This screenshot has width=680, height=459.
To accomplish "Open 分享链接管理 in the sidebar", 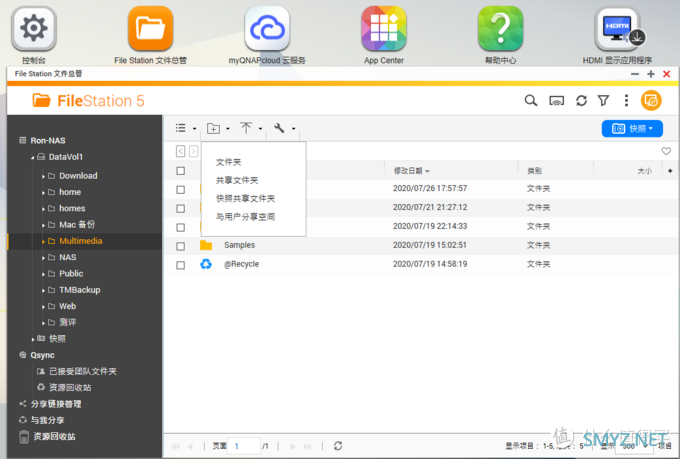I will pos(56,404).
